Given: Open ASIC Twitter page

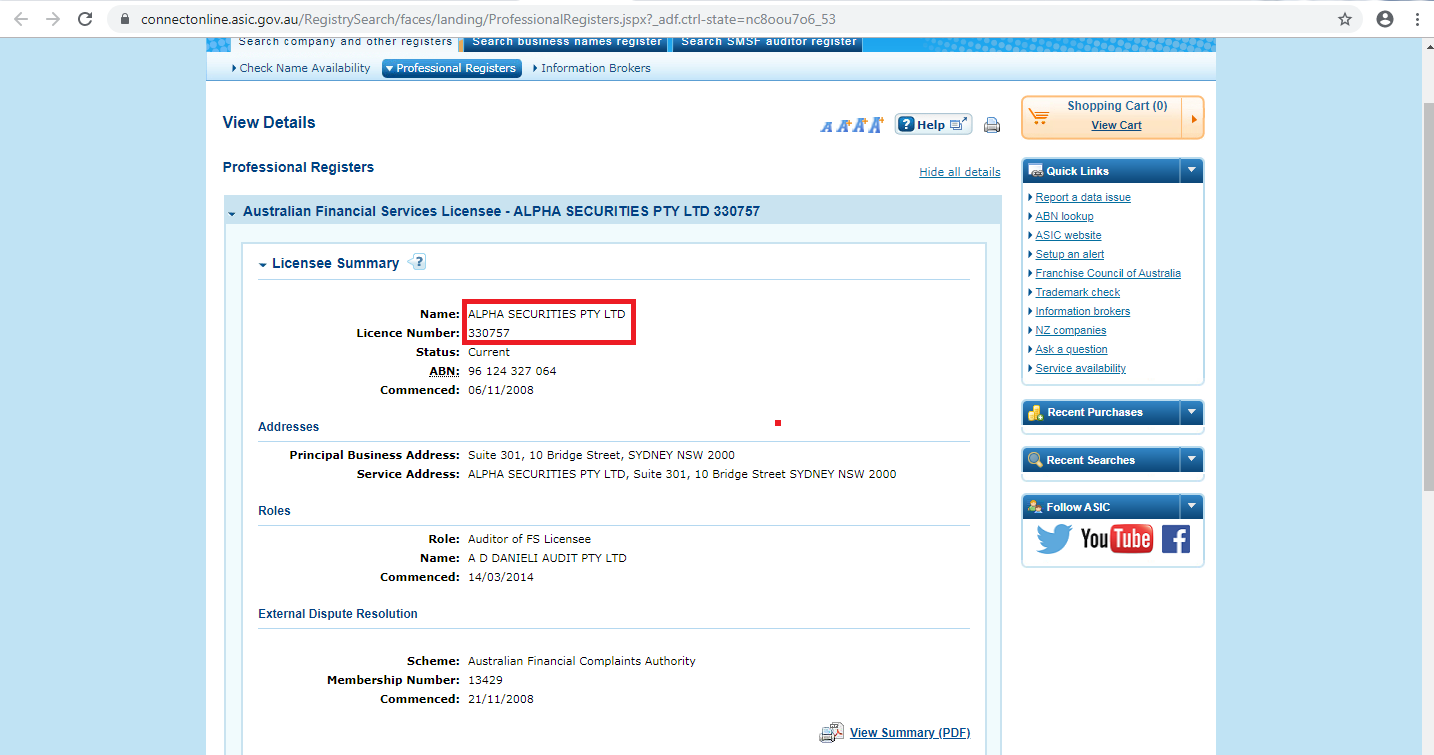Looking at the screenshot, I should pos(1054,539).
